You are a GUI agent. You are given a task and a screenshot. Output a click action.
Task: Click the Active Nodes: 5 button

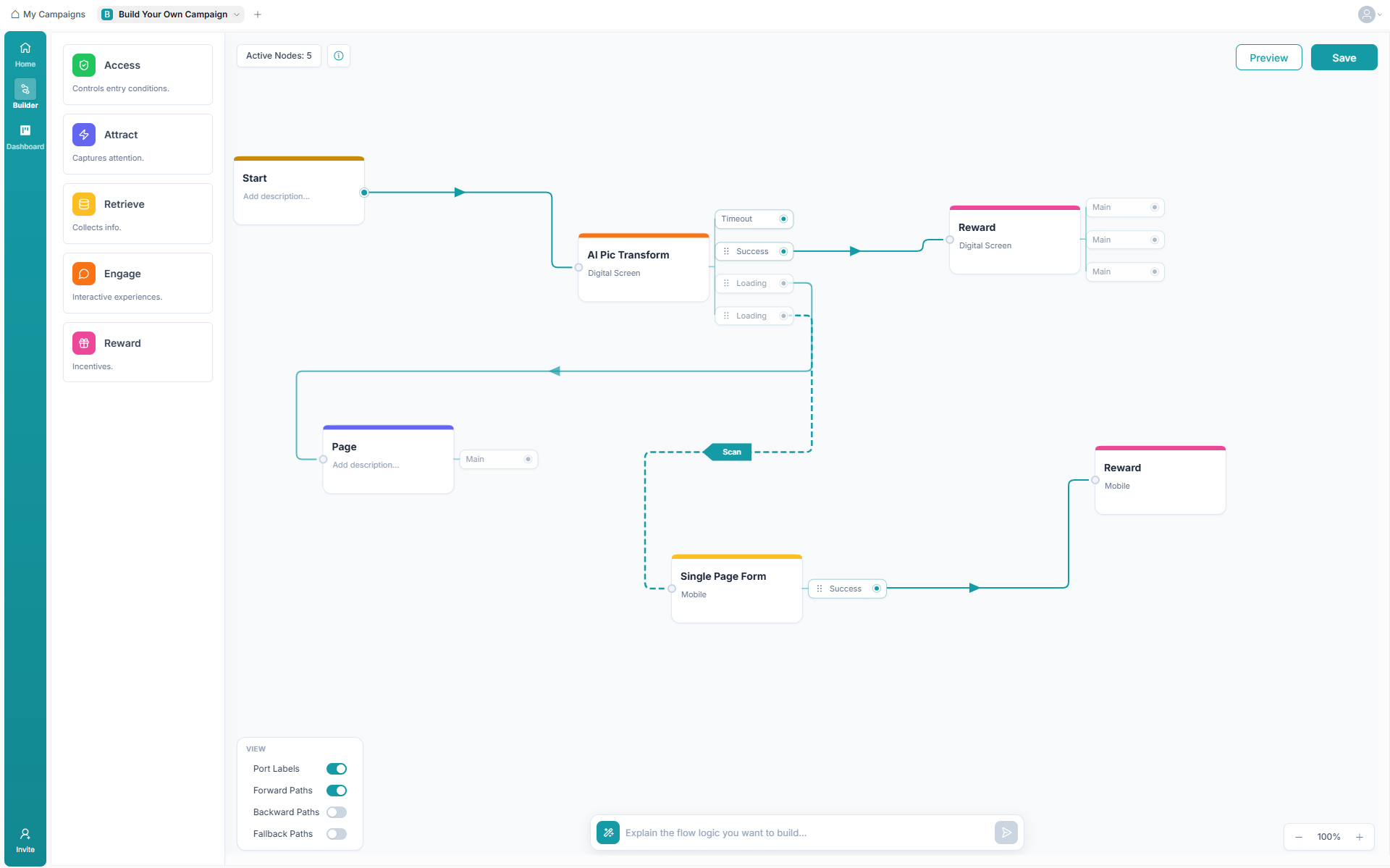(279, 56)
